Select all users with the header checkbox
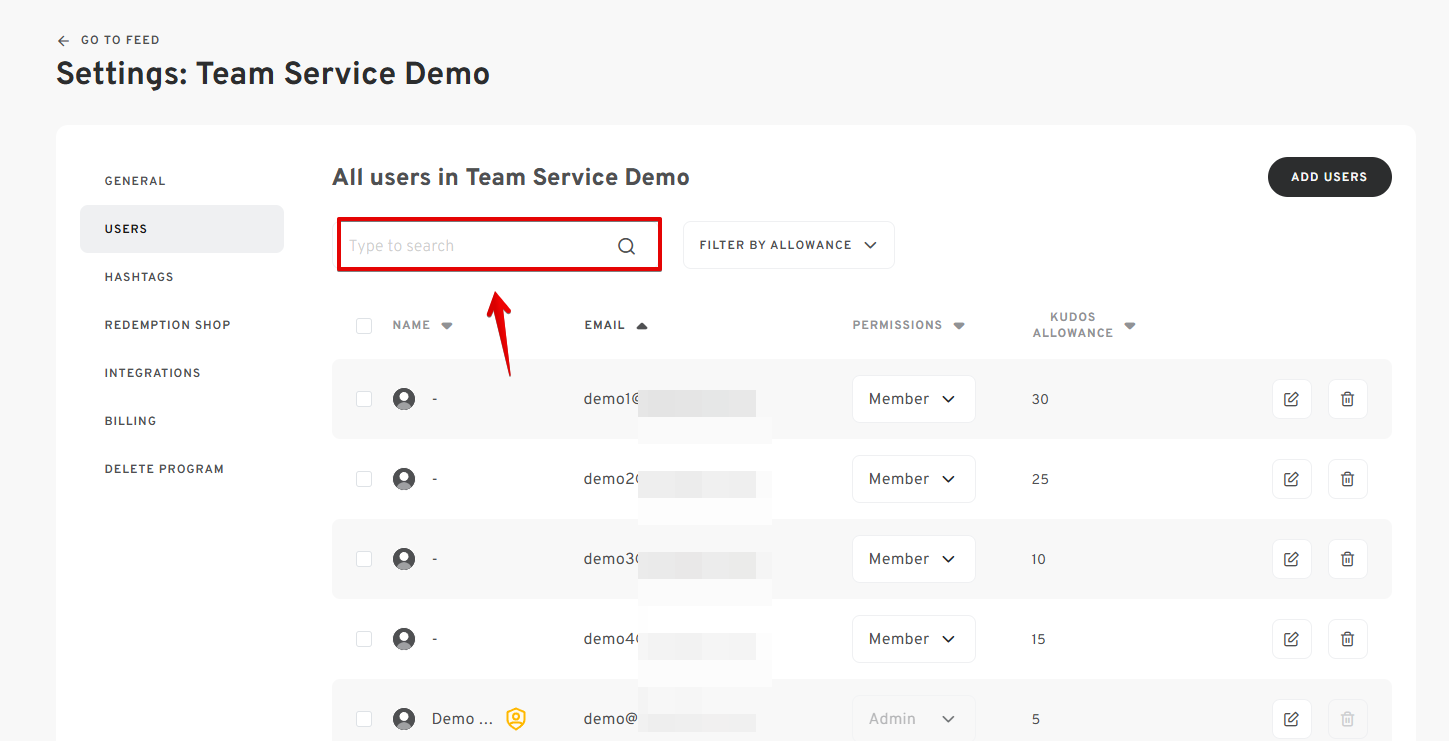Viewport: 1449px width, 741px height. pyautogui.click(x=364, y=325)
